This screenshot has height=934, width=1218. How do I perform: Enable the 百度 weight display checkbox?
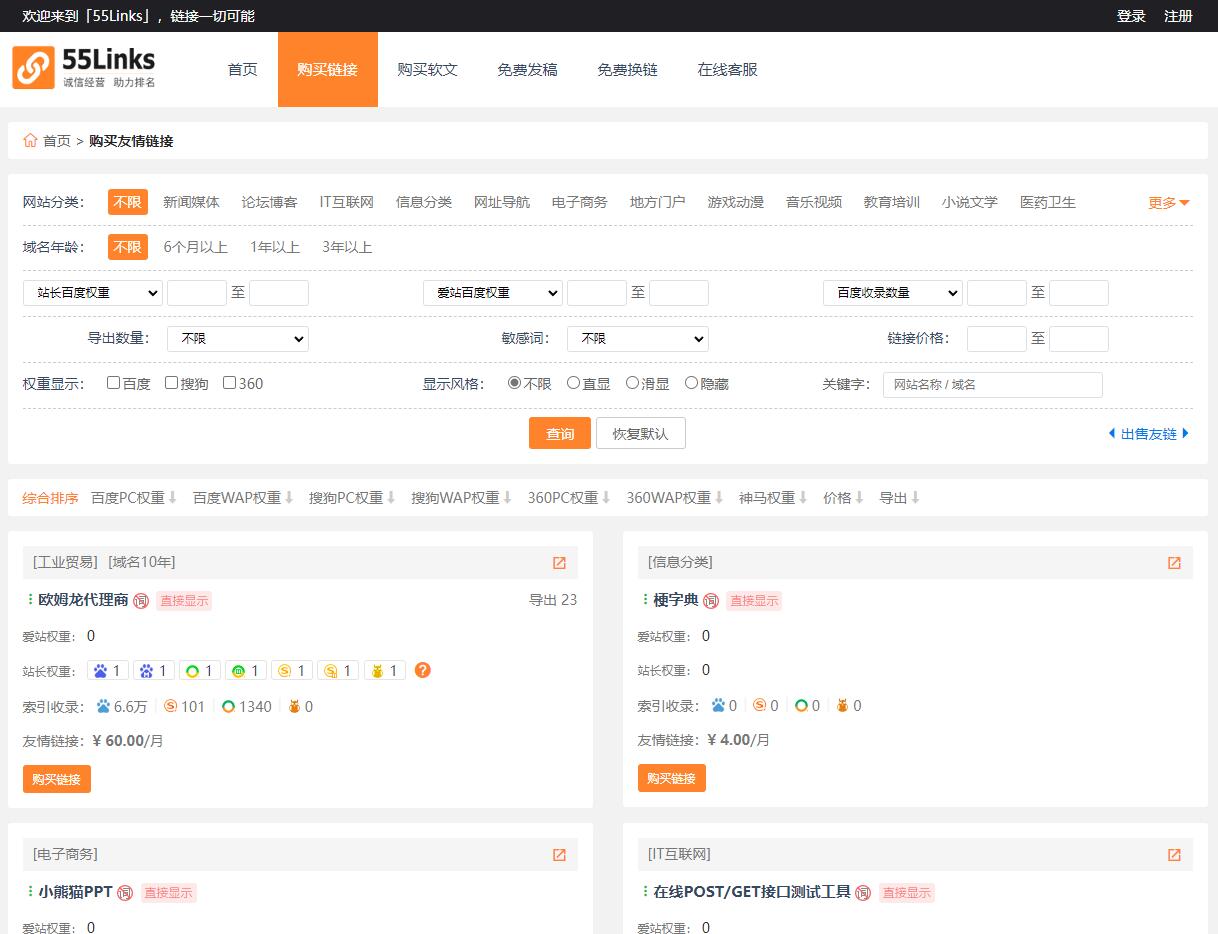(x=114, y=383)
